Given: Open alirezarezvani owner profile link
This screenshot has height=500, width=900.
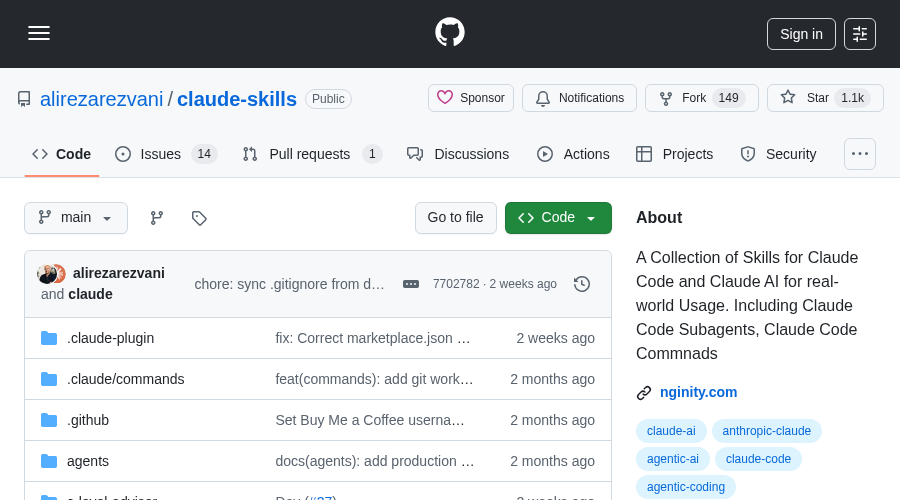Looking at the screenshot, I should 102,99.
